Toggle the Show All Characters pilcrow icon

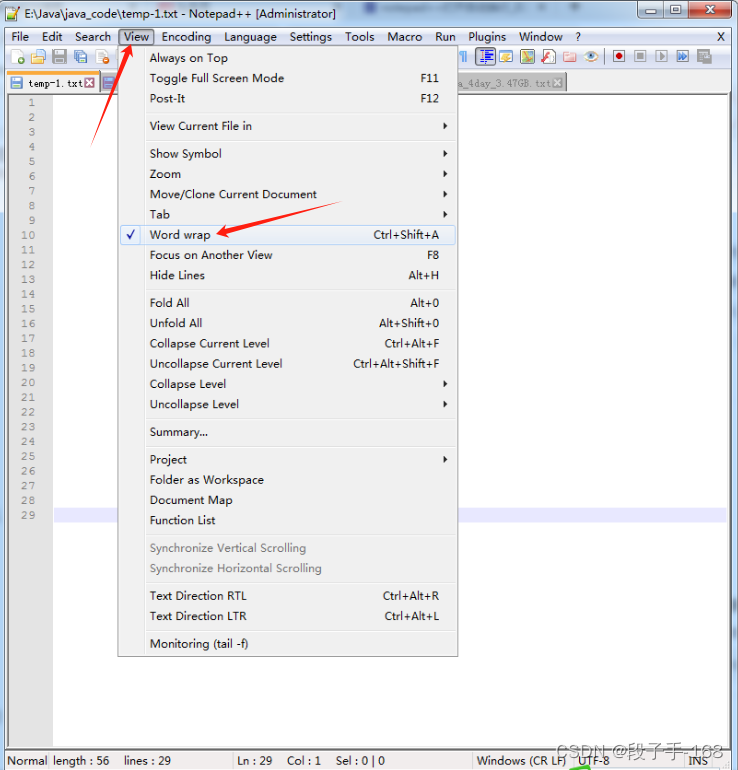pos(464,57)
